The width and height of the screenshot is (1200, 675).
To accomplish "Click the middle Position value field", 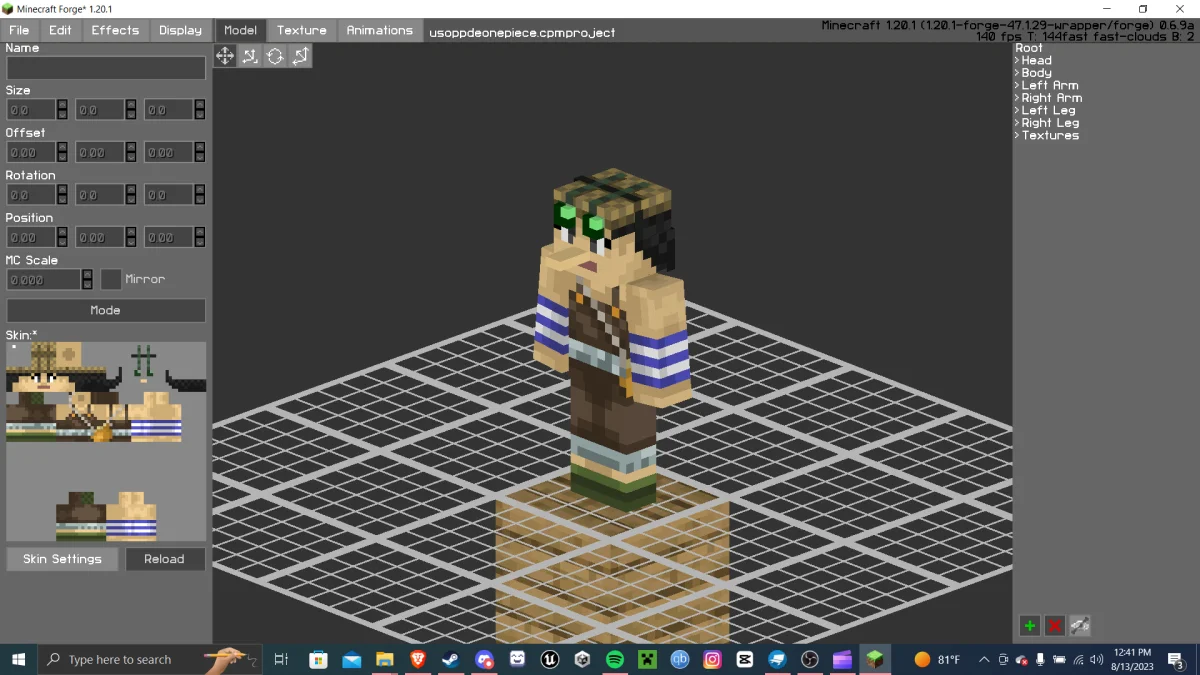I will [100, 237].
